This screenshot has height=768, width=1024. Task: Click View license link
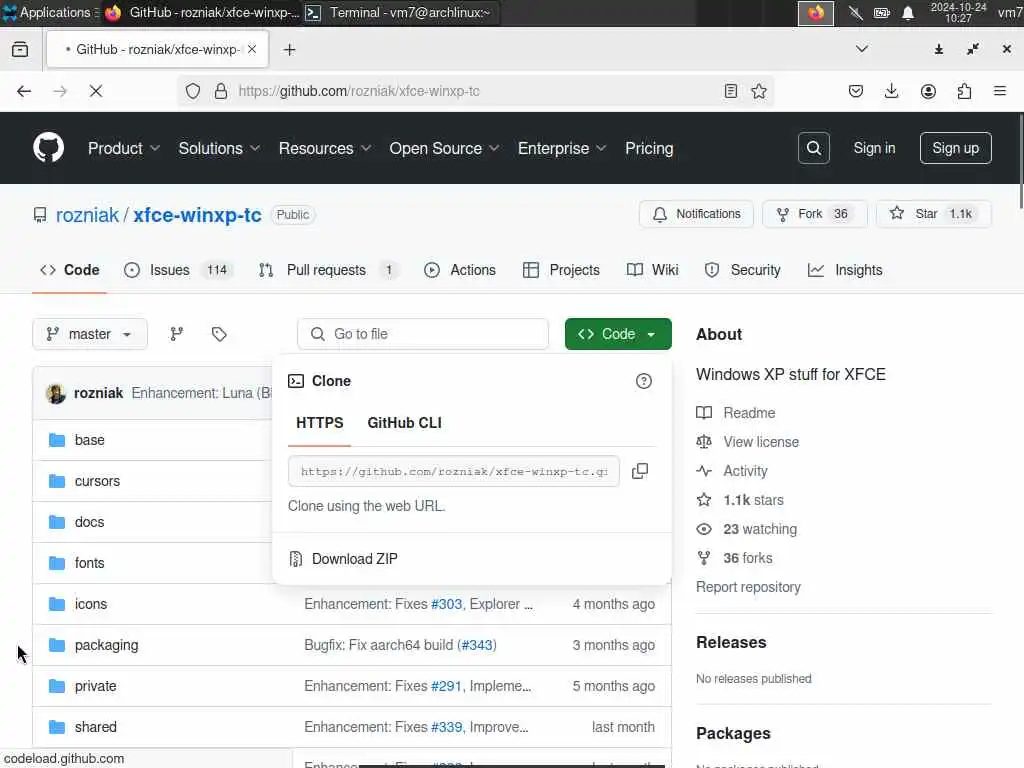[x=761, y=442]
